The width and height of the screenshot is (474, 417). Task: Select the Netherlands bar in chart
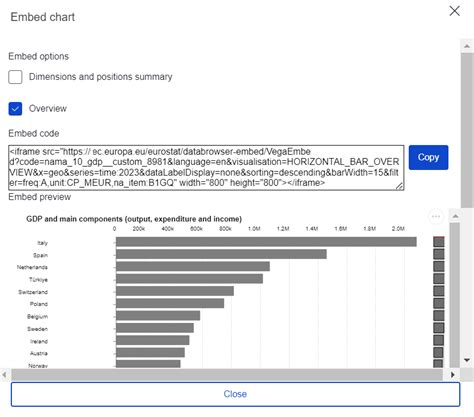point(193,266)
